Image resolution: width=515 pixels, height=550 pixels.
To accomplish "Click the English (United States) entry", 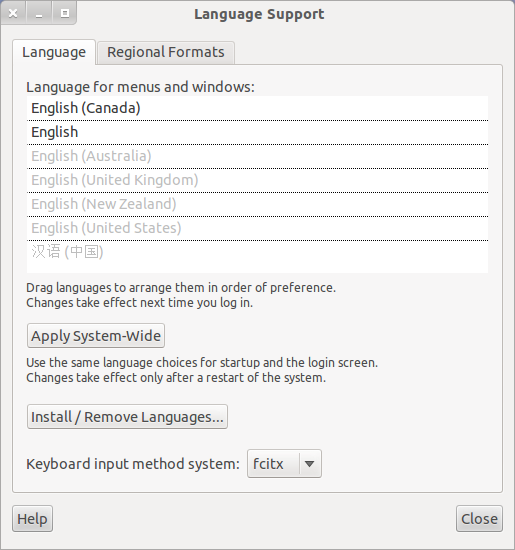I will click(257, 228).
